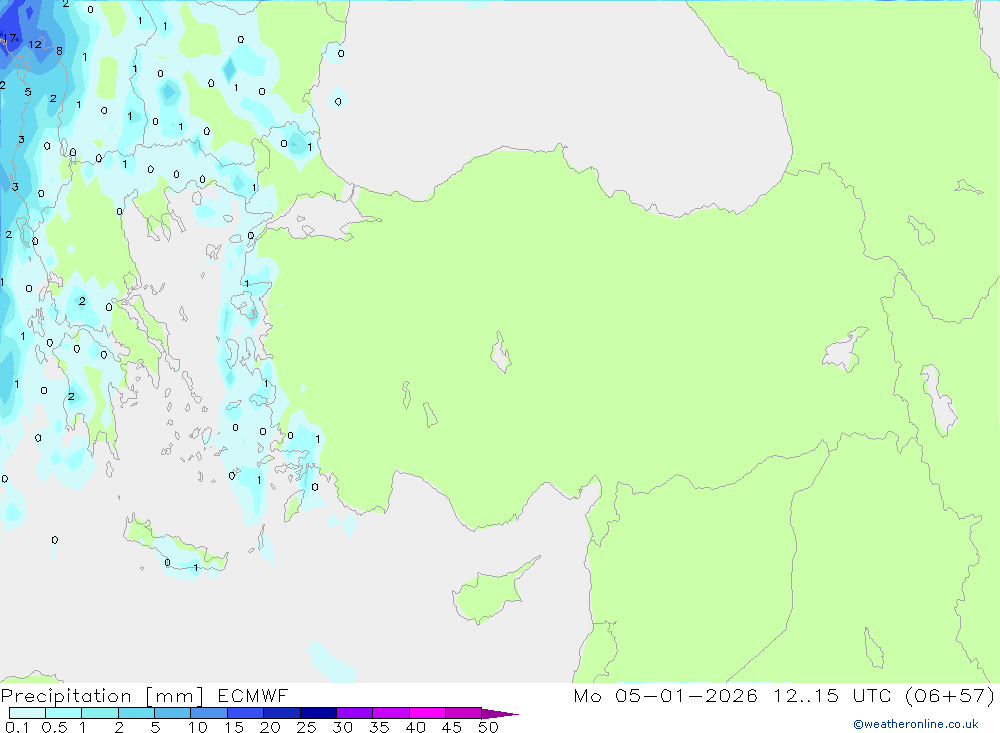Click the 15–20 mm blue legend swatch
Viewport: 1000px width, 733px height.
(x=245, y=713)
